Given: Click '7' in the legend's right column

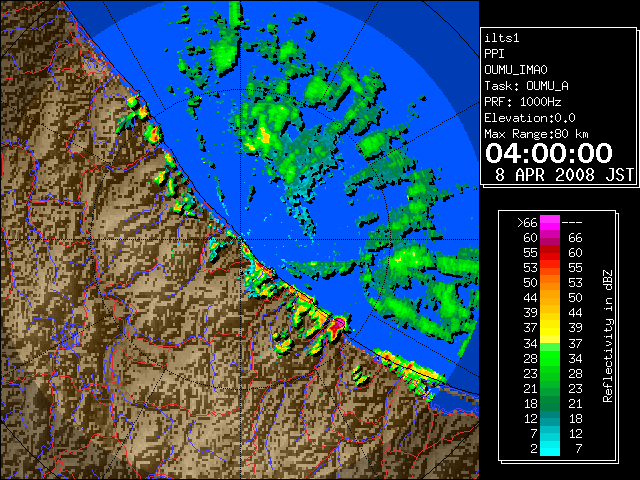Looking at the screenshot, I should click(578, 449).
